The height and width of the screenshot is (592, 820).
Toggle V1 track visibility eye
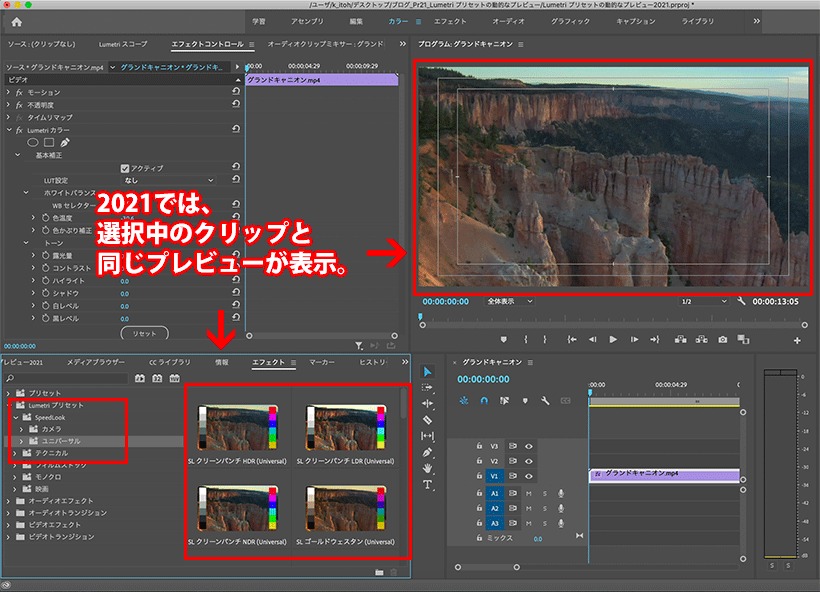coord(529,476)
